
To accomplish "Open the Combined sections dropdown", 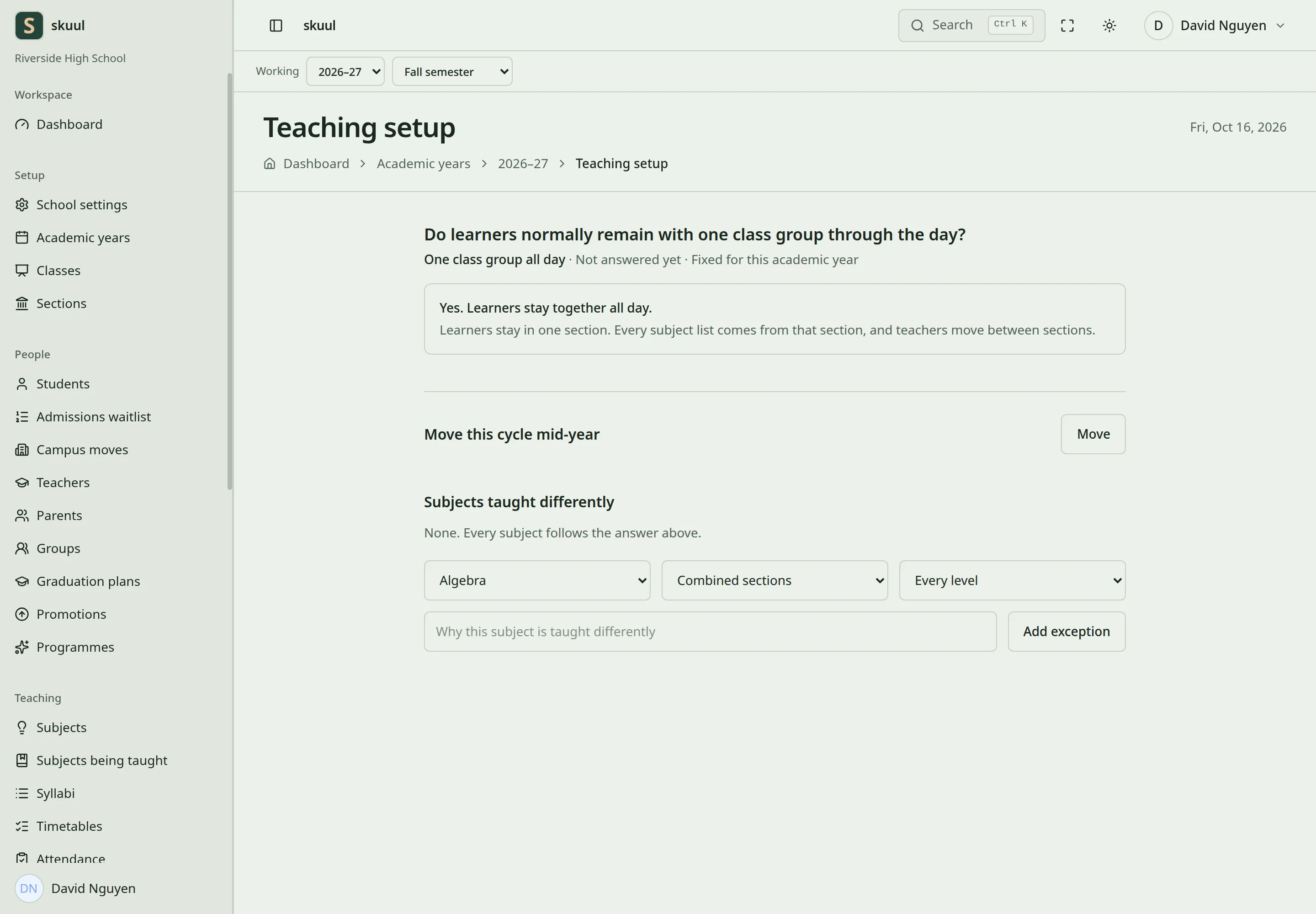I will (775, 580).
